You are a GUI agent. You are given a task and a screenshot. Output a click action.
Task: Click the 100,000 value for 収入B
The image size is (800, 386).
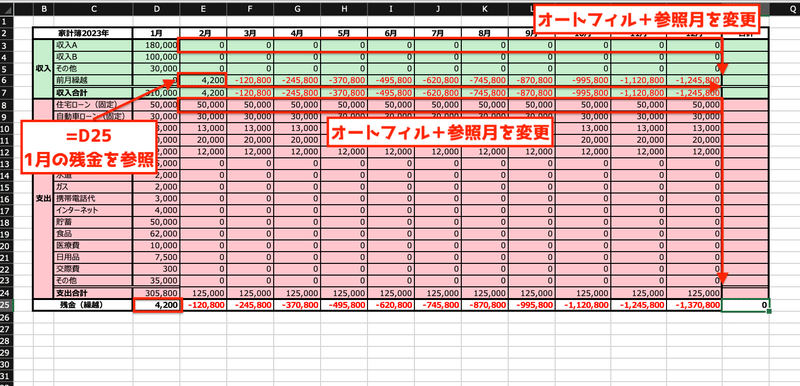[156, 57]
